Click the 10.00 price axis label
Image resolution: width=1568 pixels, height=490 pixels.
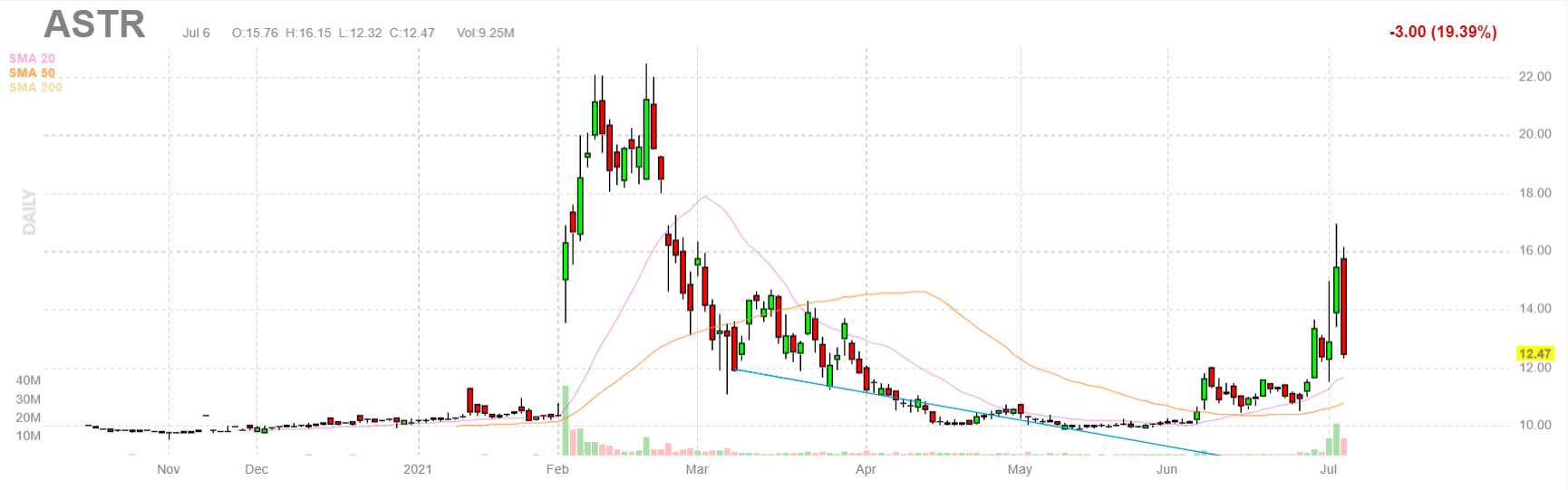click(1534, 425)
